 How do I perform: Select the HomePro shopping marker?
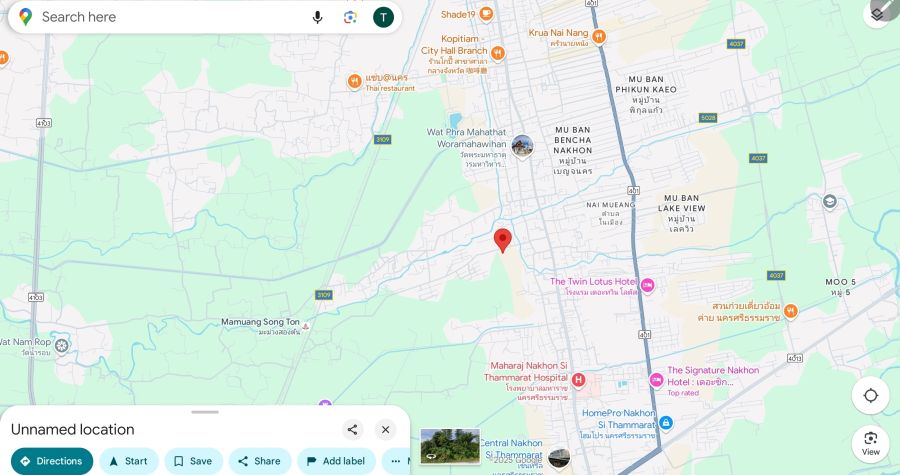point(666,423)
